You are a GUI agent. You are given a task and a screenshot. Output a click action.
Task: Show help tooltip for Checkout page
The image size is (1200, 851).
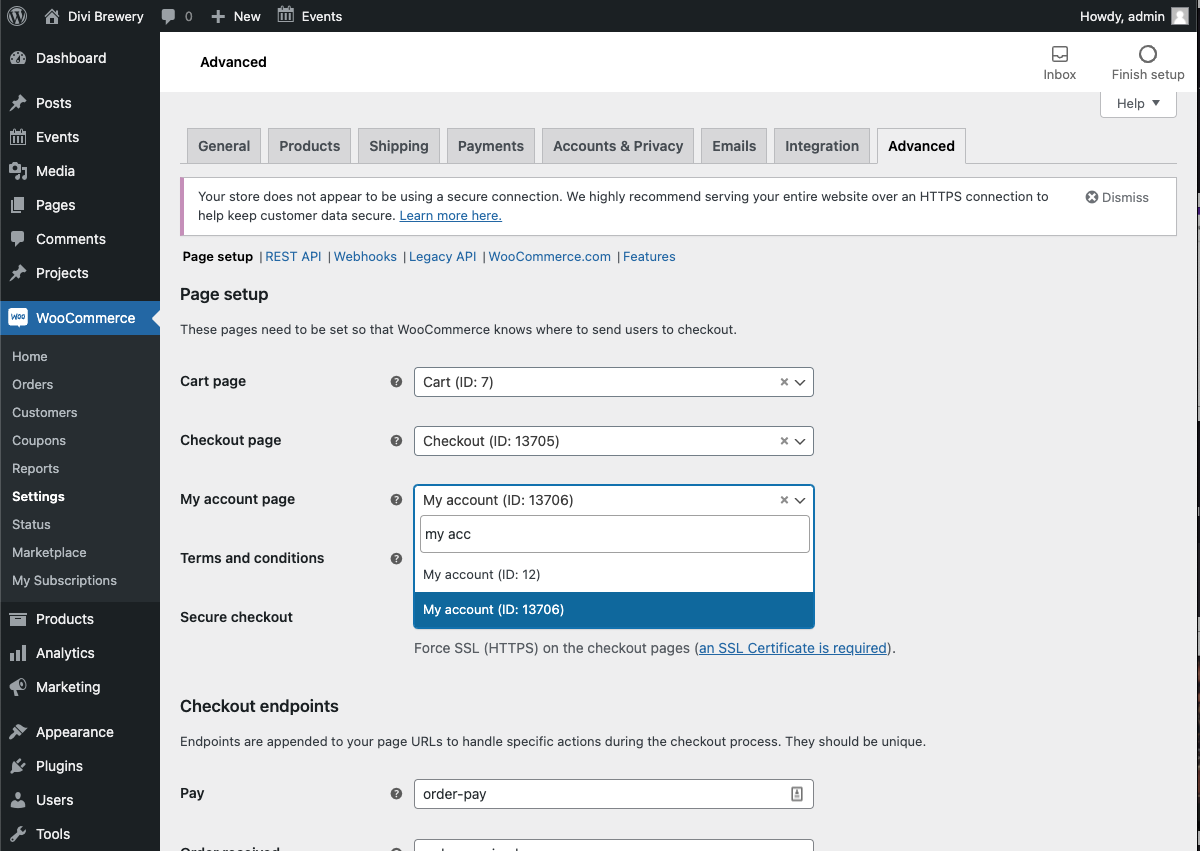pyautogui.click(x=396, y=441)
